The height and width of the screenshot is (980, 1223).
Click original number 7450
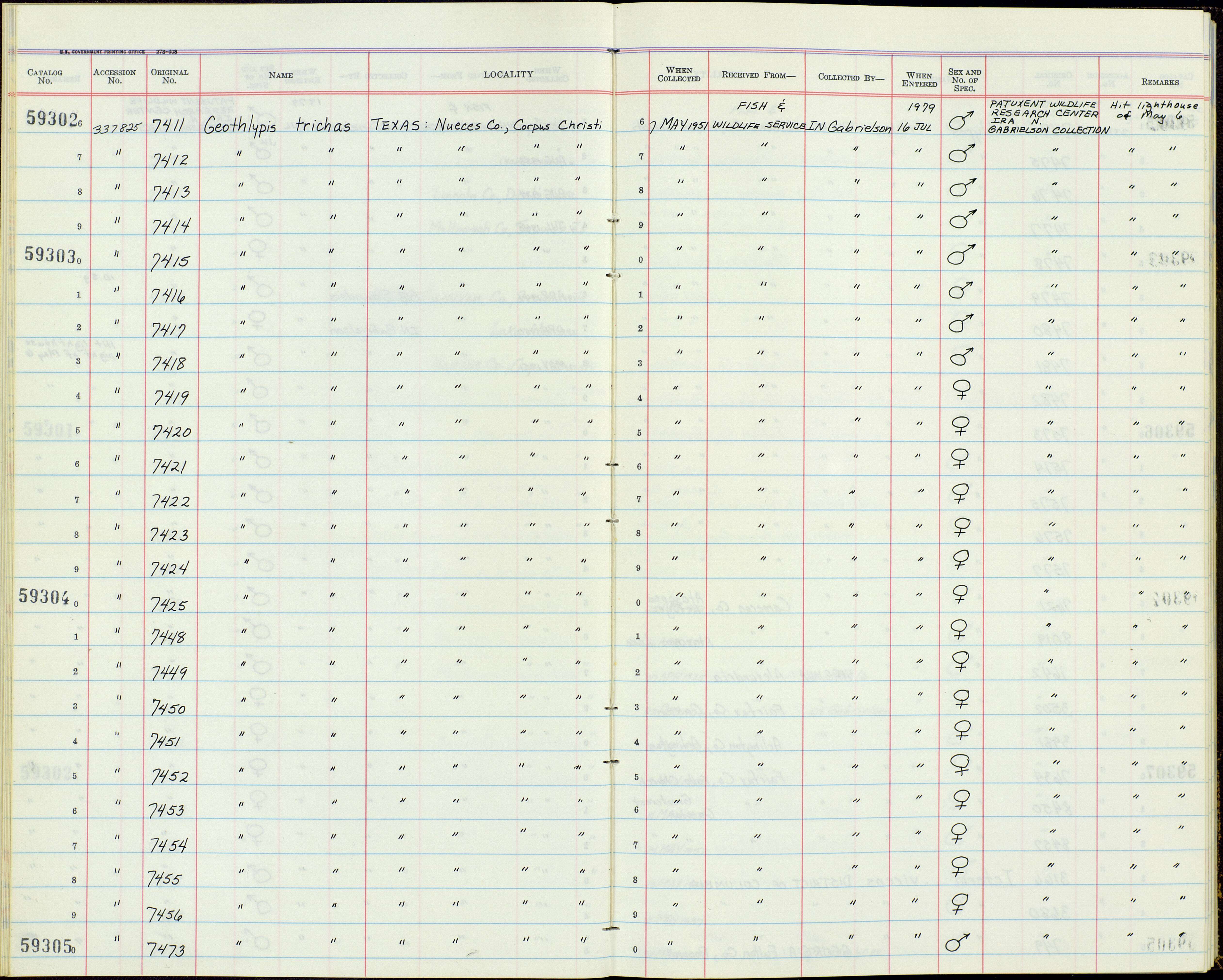click(x=169, y=708)
